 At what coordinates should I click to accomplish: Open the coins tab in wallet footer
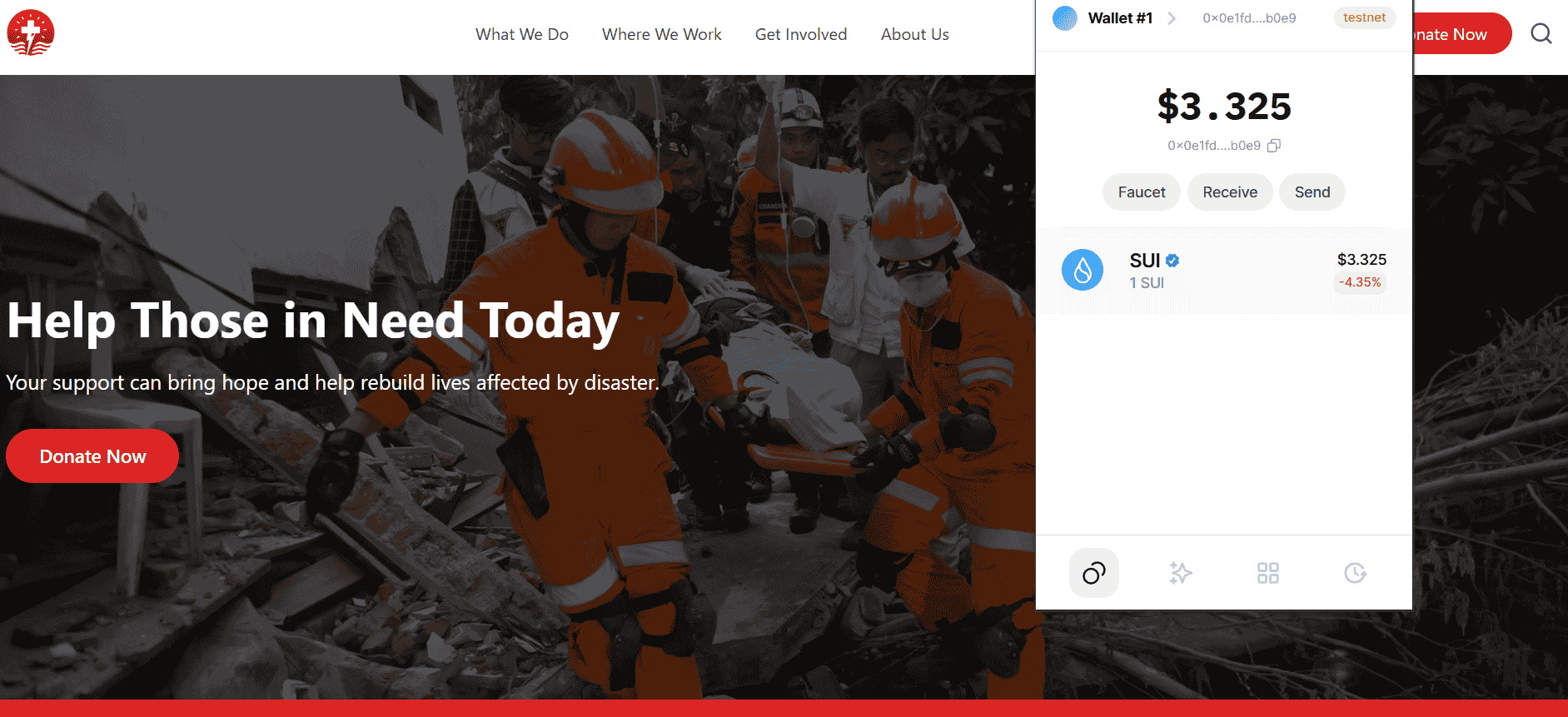(1093, 573)
